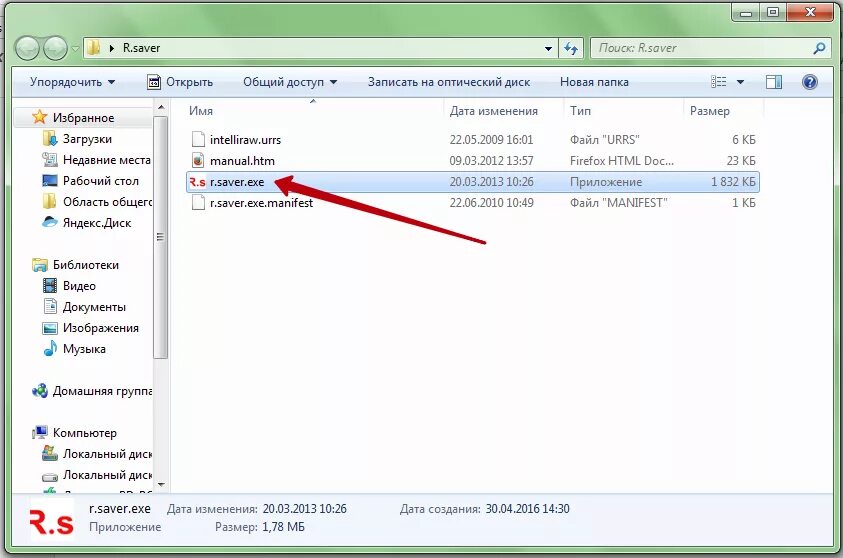This screenshot has width=843, height=558.
Task: Open Рабочий стол in favorites
Action: click(101, 181)
